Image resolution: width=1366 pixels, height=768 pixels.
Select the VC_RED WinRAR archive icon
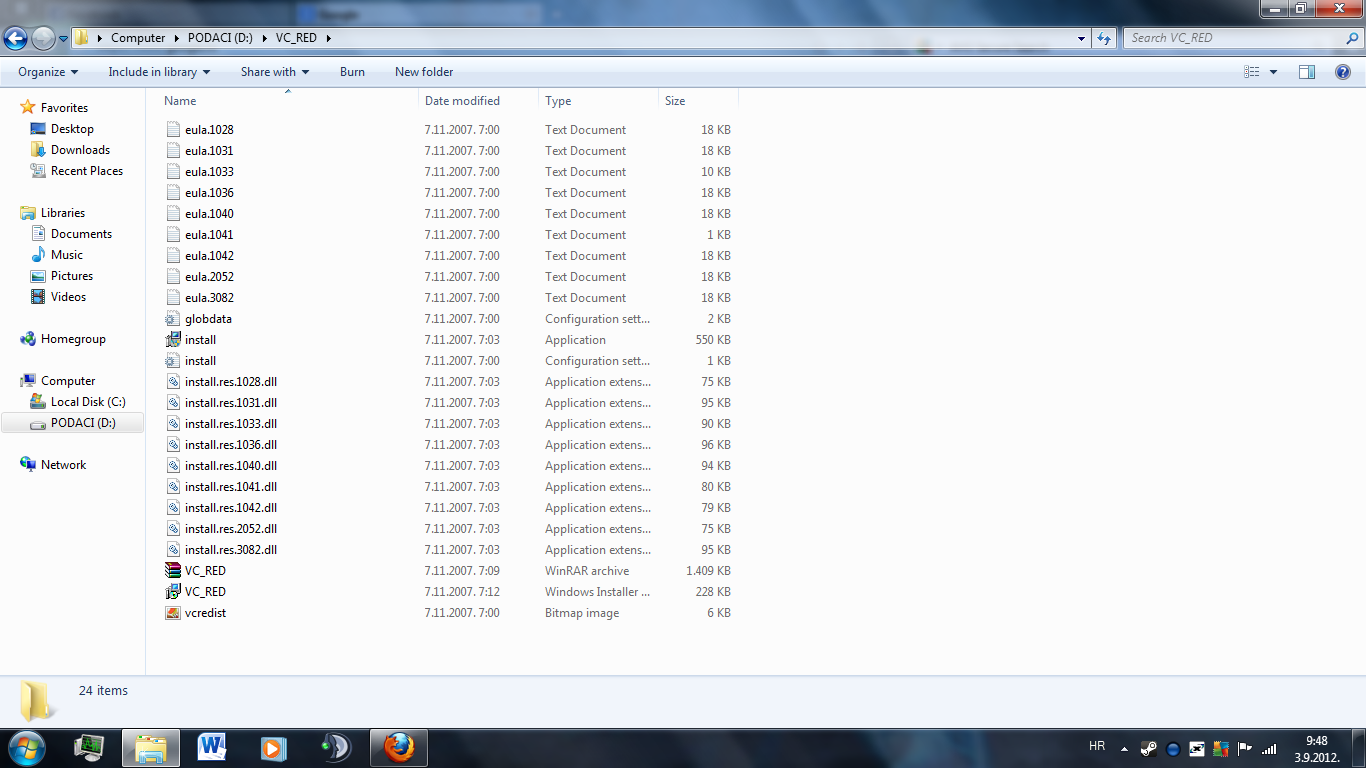click(173, 571)
